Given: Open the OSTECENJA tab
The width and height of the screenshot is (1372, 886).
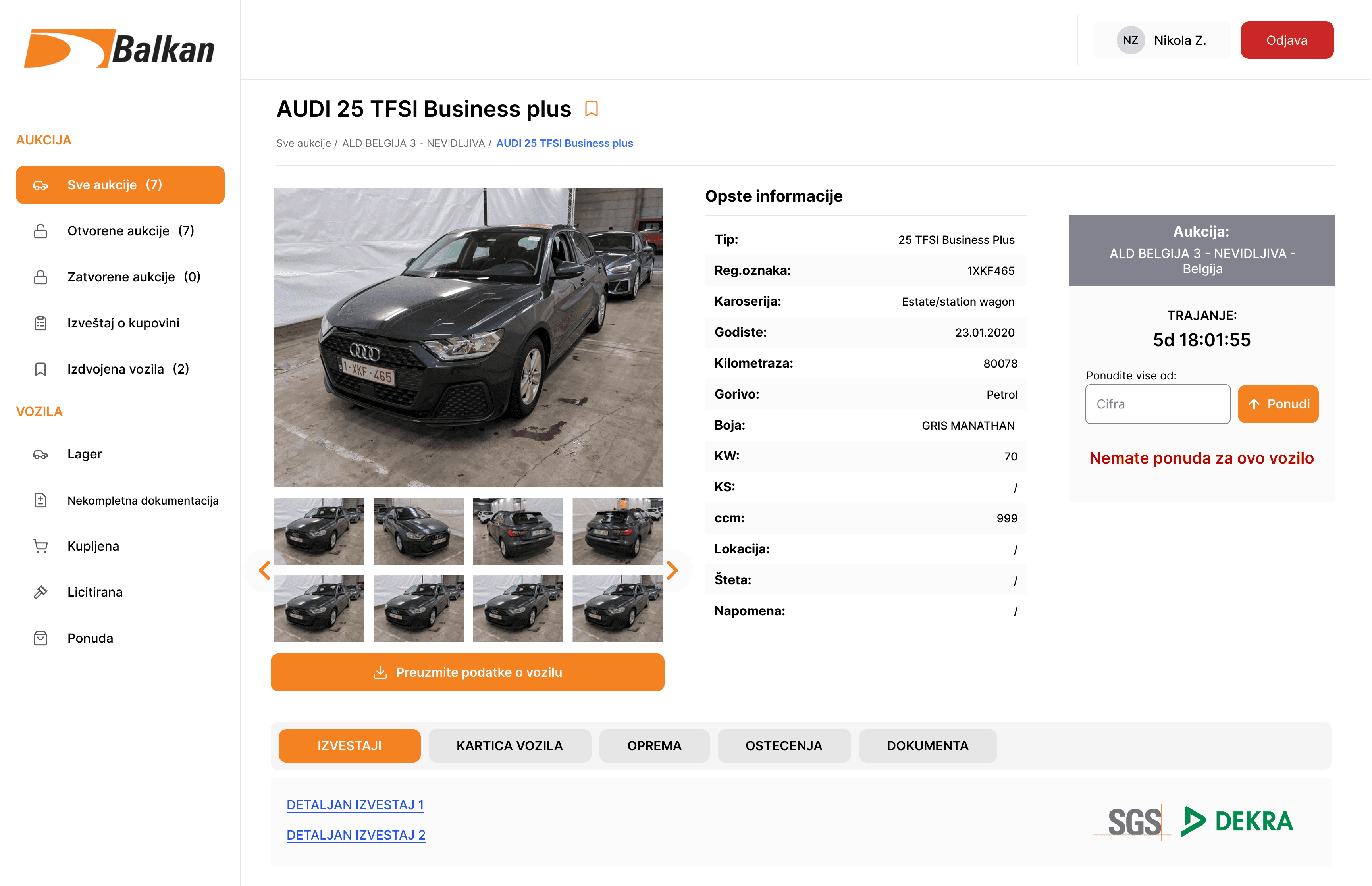Looking at the screenshot, I should click(x=784, y=746).
